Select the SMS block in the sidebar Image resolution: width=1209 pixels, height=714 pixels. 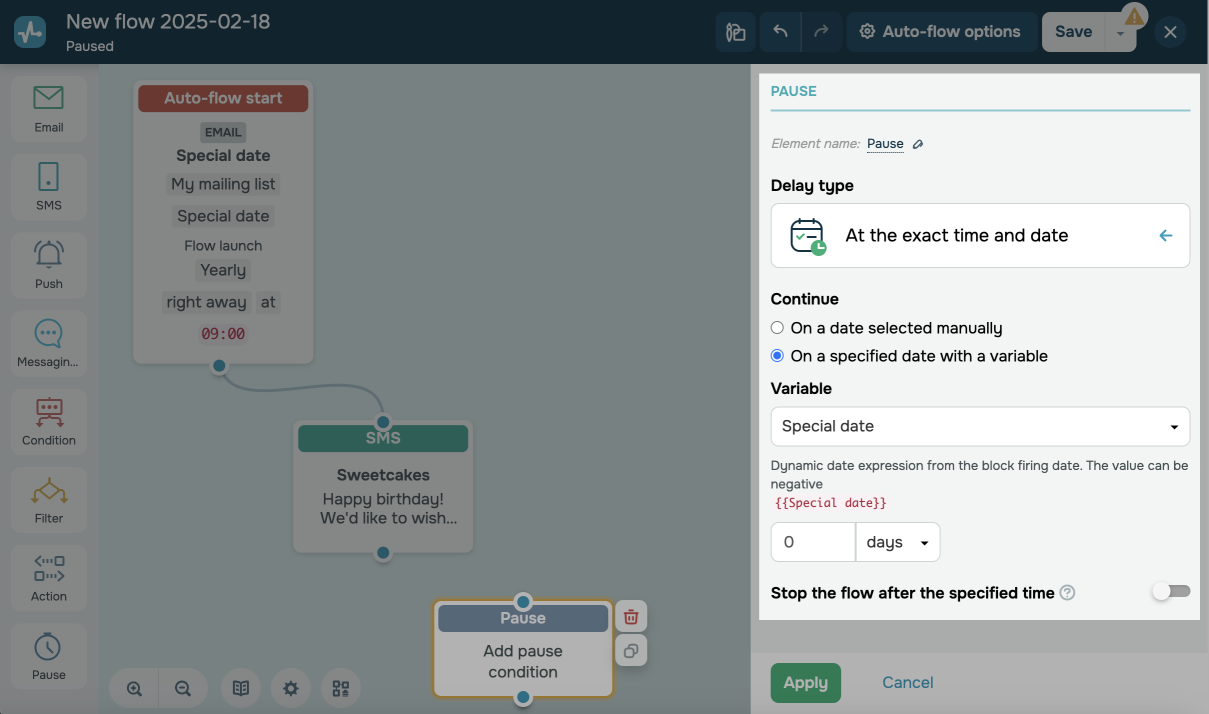(48, 187)
